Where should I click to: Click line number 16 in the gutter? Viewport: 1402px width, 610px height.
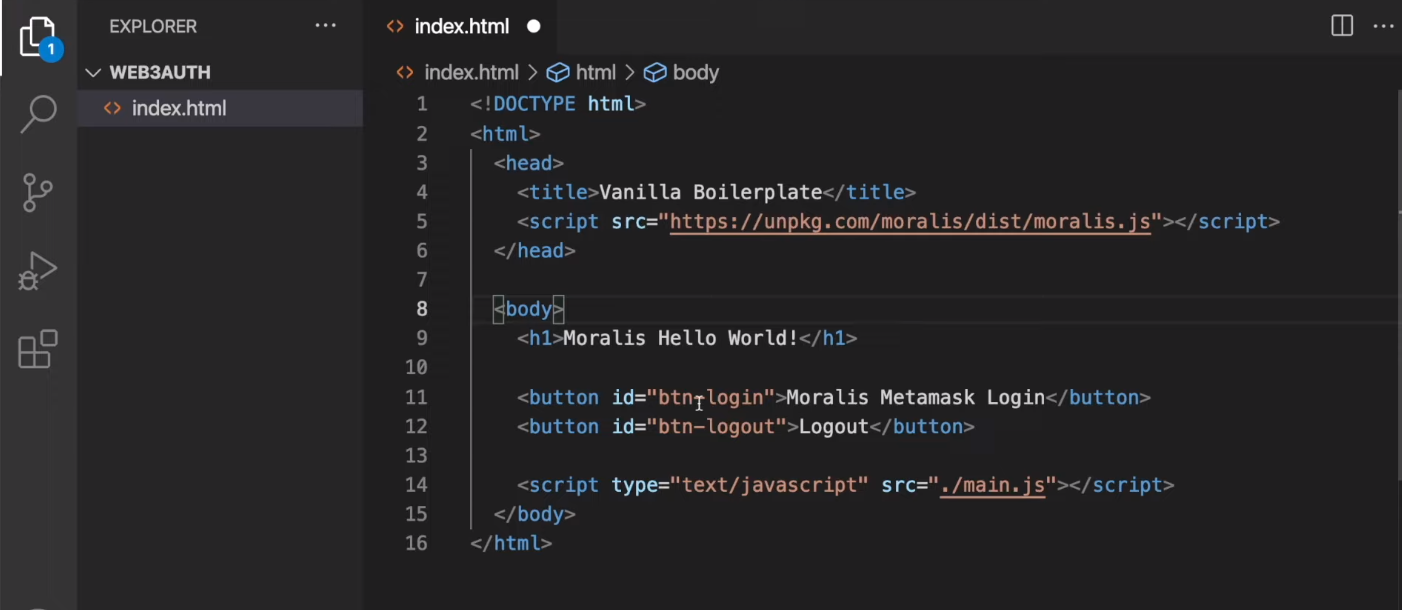click(x=416, y=543)
